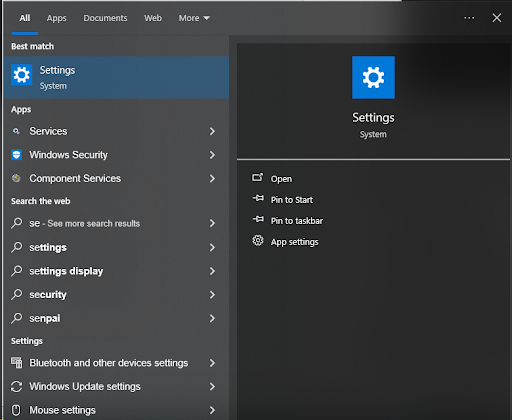The height and width of the screenshot is (420, 512).
Task: Expand the Services result arrow
Action: point(212,131)
